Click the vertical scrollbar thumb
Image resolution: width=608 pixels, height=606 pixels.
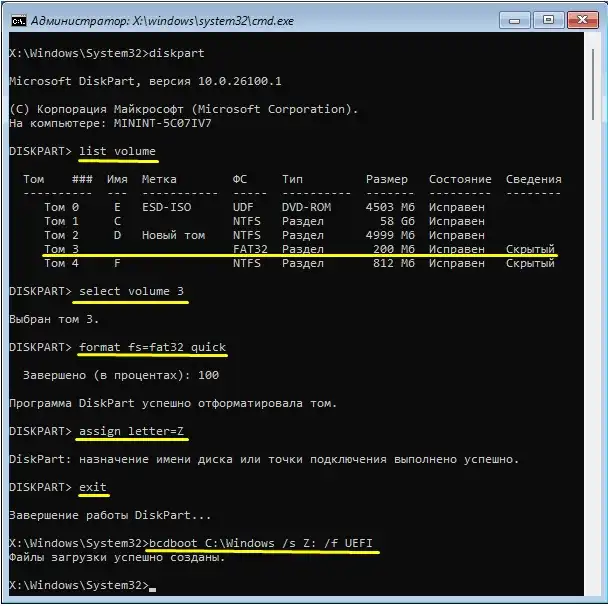pyautogui.click(x=593, y=84)
